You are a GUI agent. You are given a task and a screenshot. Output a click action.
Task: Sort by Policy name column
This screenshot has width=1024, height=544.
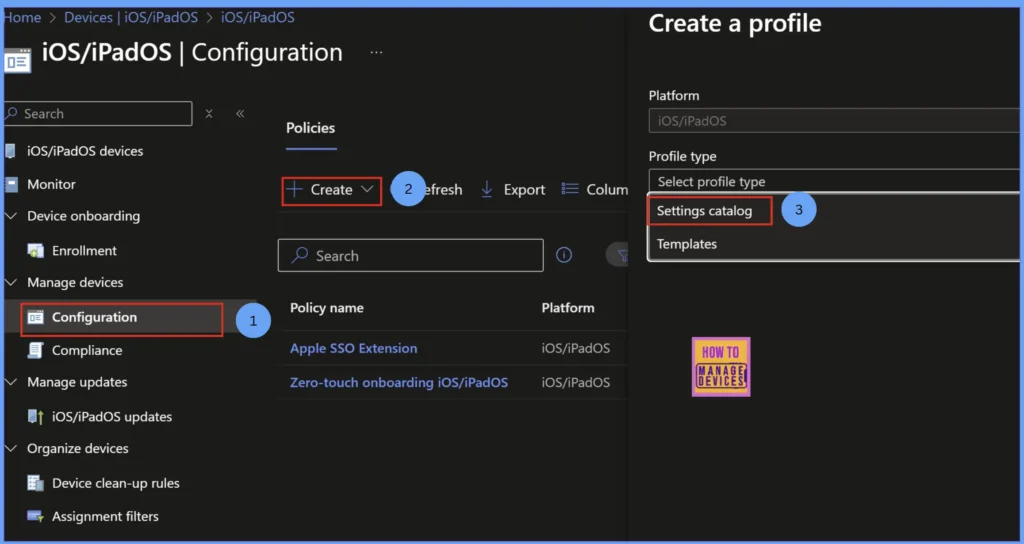tap(327, 308)
